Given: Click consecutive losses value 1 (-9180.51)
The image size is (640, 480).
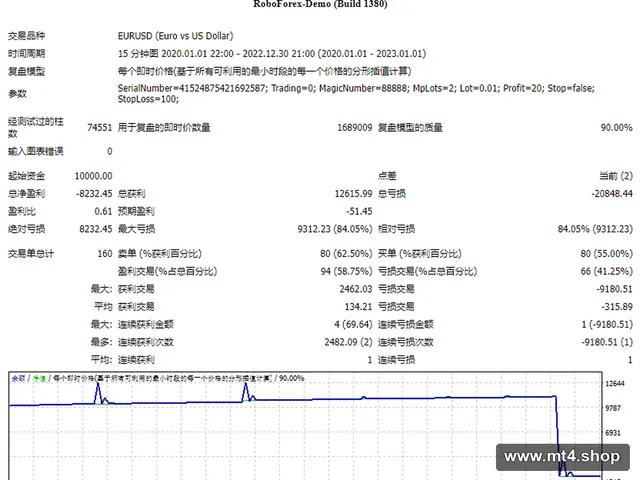Looking at the screenshot, I should coord(607,324).
